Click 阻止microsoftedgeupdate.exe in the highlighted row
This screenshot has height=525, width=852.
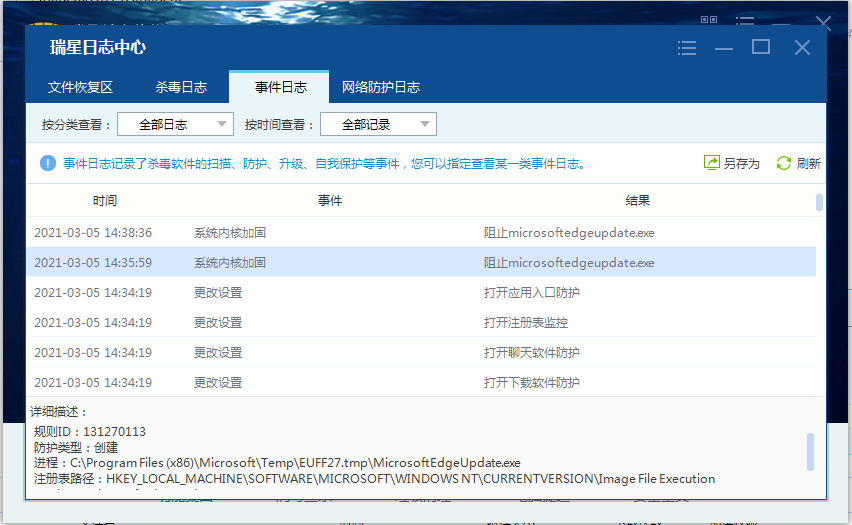pyautogui.click(x=569, y=262)
